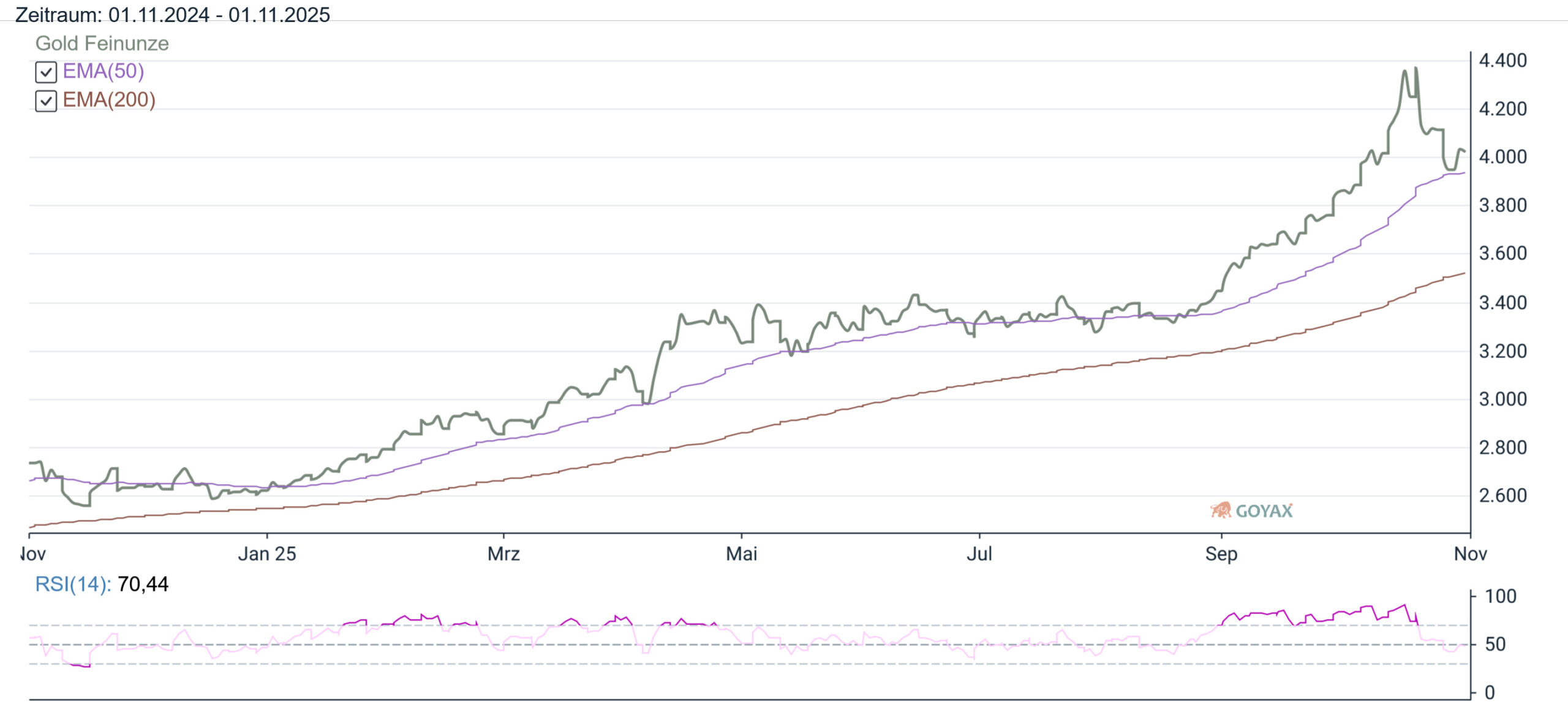This screenshot has height=706, width=1568.
Task: Uncheck the EMA(50) checkbox
Action: pos(46,72)
